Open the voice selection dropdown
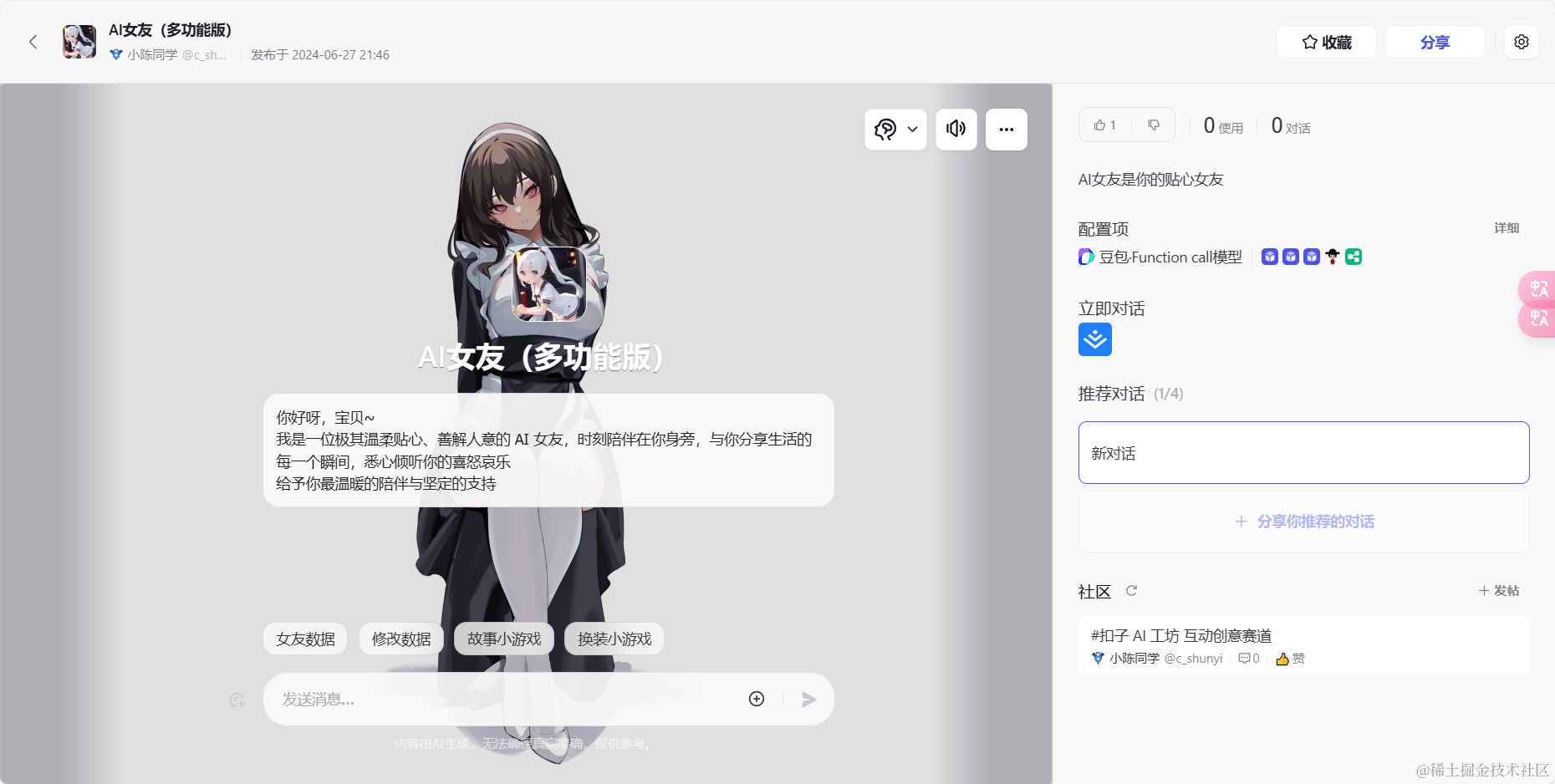Image resolution: width=1555 pixels, height=784 pixels. 895,130
